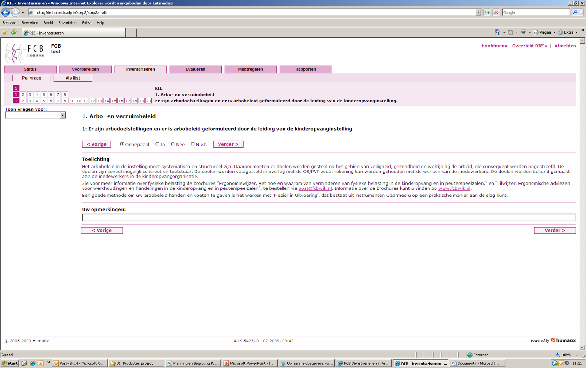The height and width of the screenshot is (368, 586).
Task: Expand the address bar history dropdown arrow
Action: click(478, 13)
